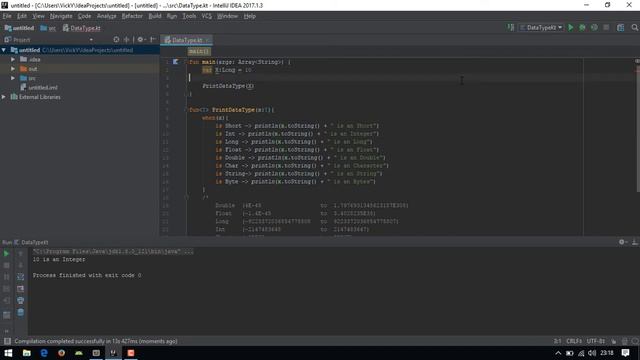Click Scroll from Source icon in Project panel
Image resolution: width=640 pixels, height=360 pixels.
pyautogui.click(x=116, y=40)
